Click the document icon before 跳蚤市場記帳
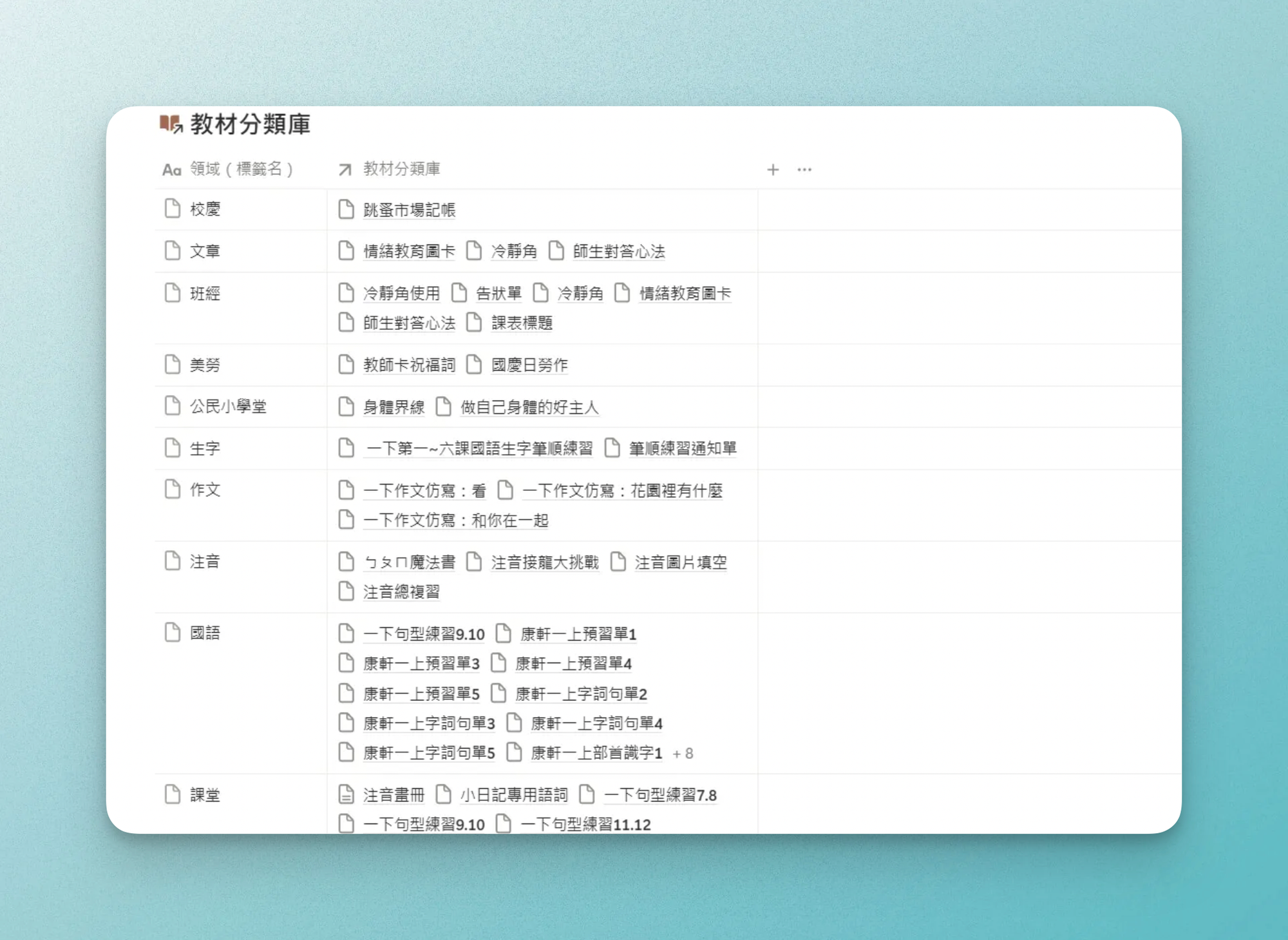The height and width of the screenshot is (940, 1288). coord(345,209)
